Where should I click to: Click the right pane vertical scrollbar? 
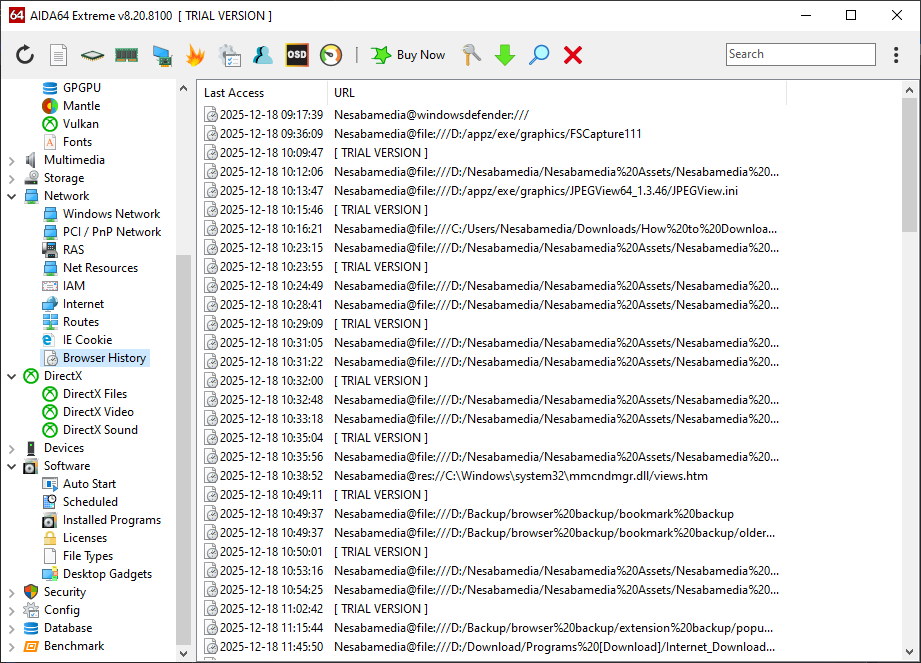coord(909,400)
